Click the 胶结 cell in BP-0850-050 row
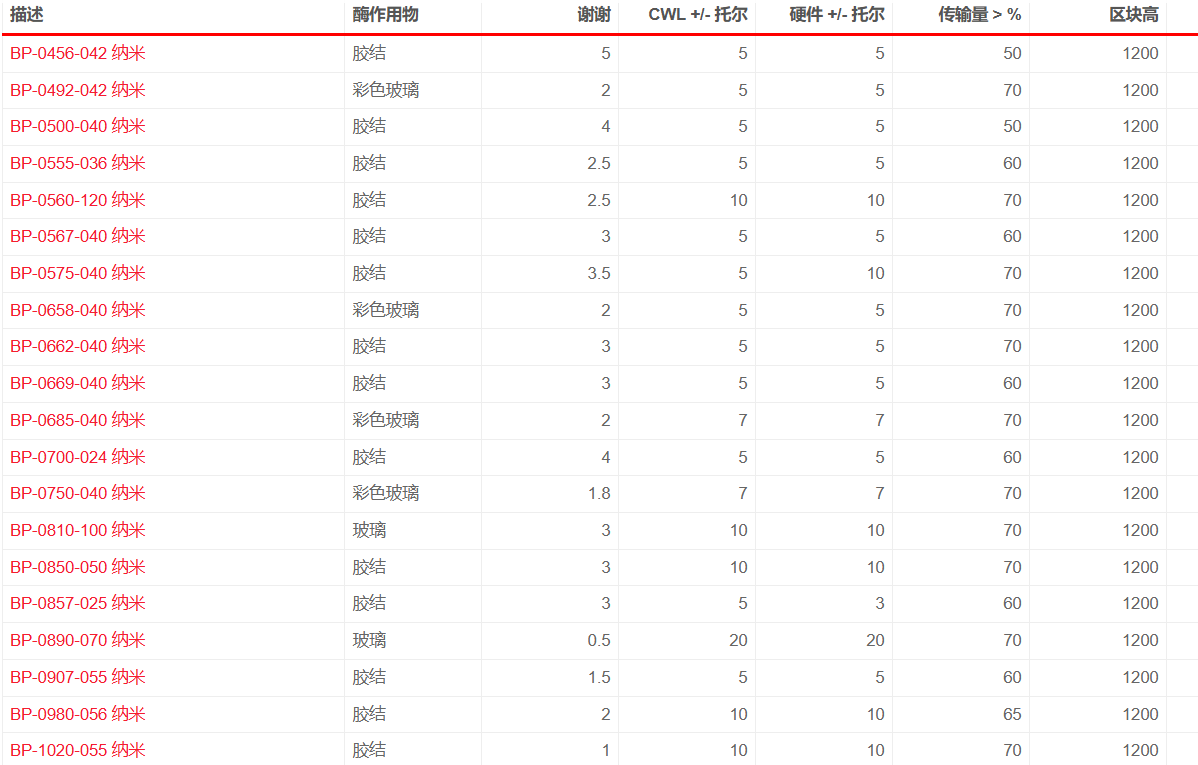Screen dimensions: 1198x765 pos(369,567)
